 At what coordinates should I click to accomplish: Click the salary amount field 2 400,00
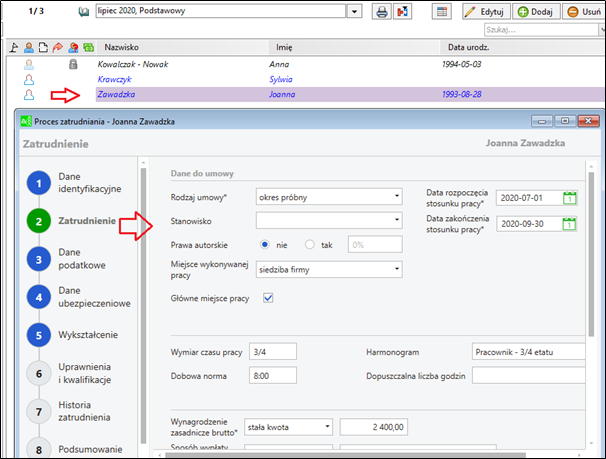[373, 427]
